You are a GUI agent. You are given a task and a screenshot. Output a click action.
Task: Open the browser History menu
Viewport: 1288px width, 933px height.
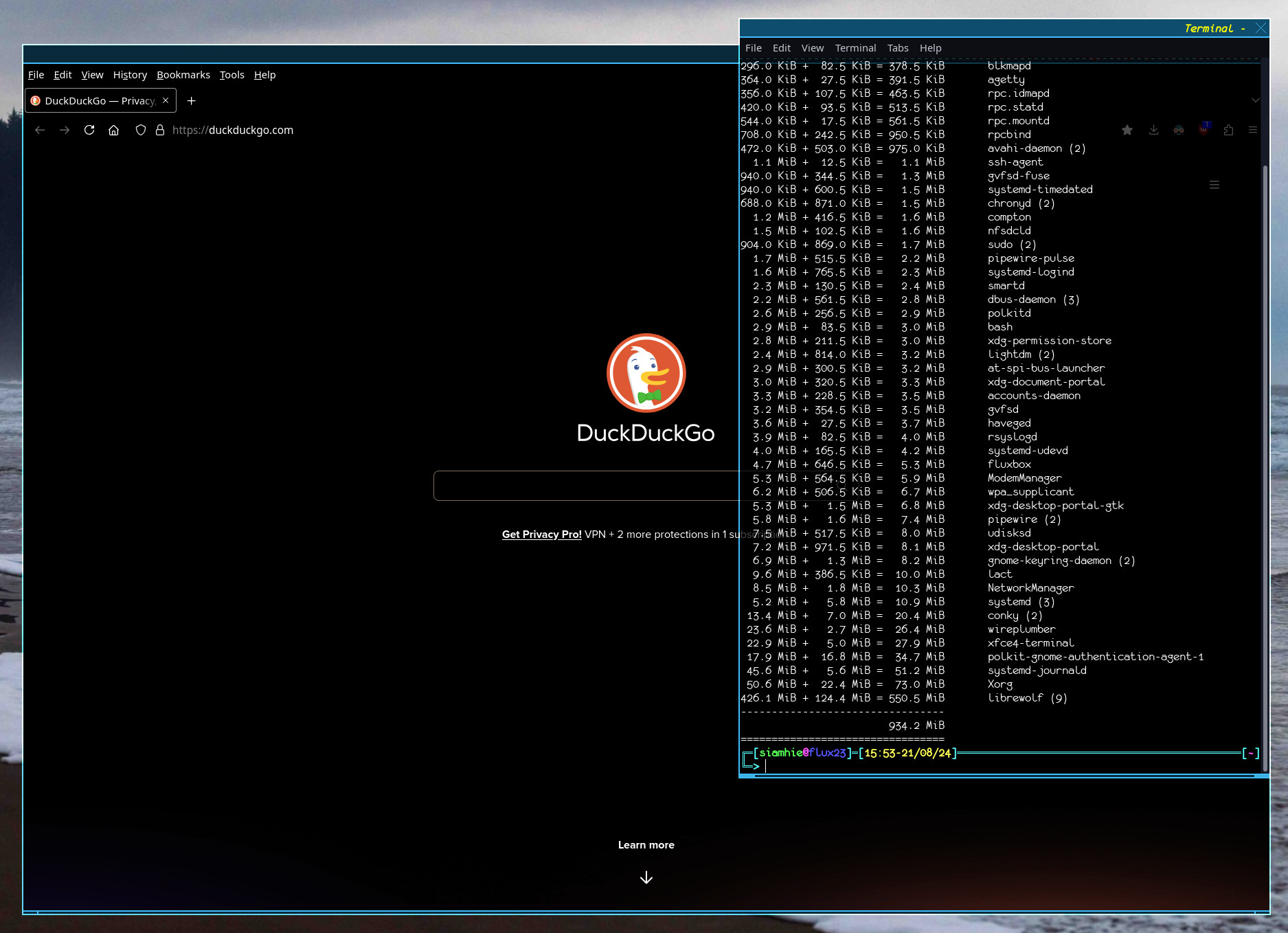coord(130,75)
